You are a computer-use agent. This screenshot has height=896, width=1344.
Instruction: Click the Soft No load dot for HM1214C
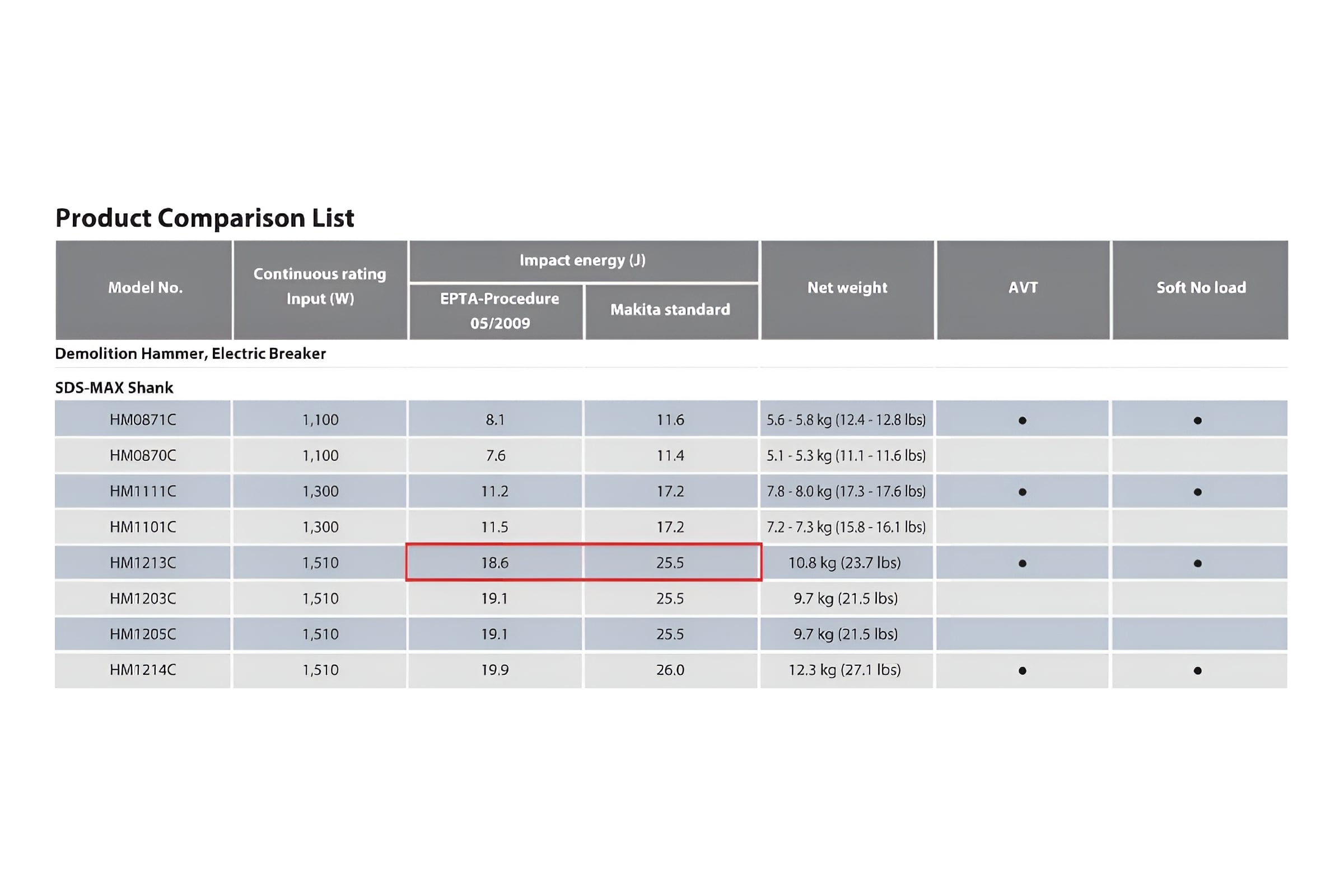pyautogui.click(x=1198, y=671)
